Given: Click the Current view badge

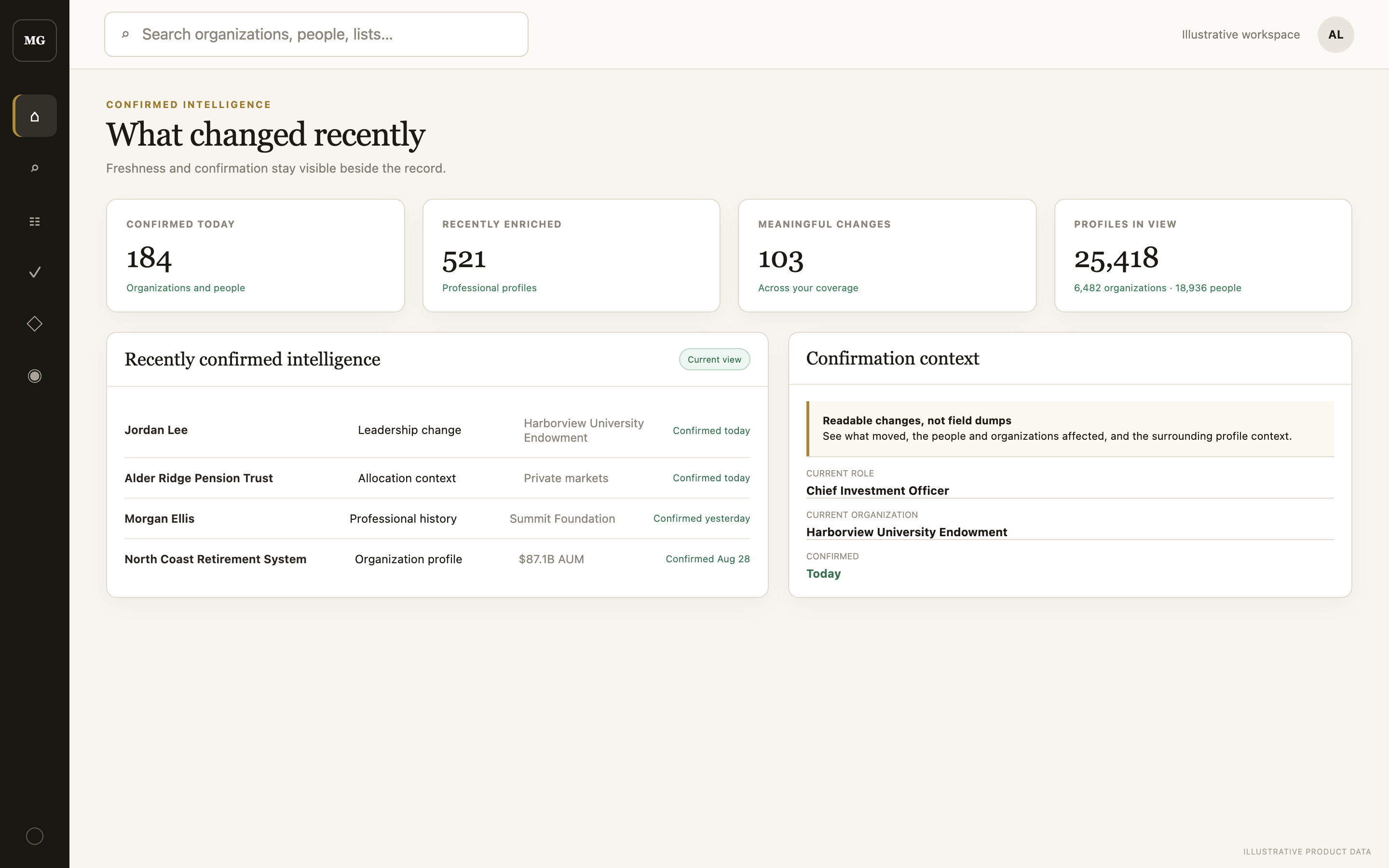Looking at the screenshot, I should click(x=714, y=359).
